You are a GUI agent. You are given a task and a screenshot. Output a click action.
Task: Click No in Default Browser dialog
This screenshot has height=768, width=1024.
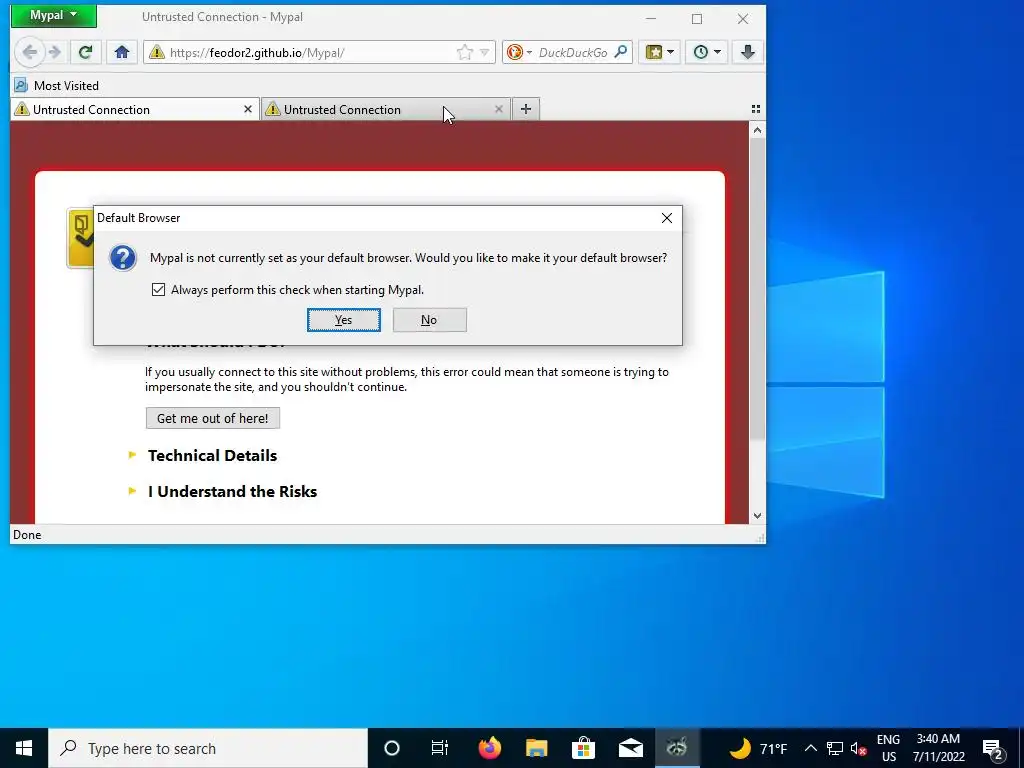coord(429,320)
